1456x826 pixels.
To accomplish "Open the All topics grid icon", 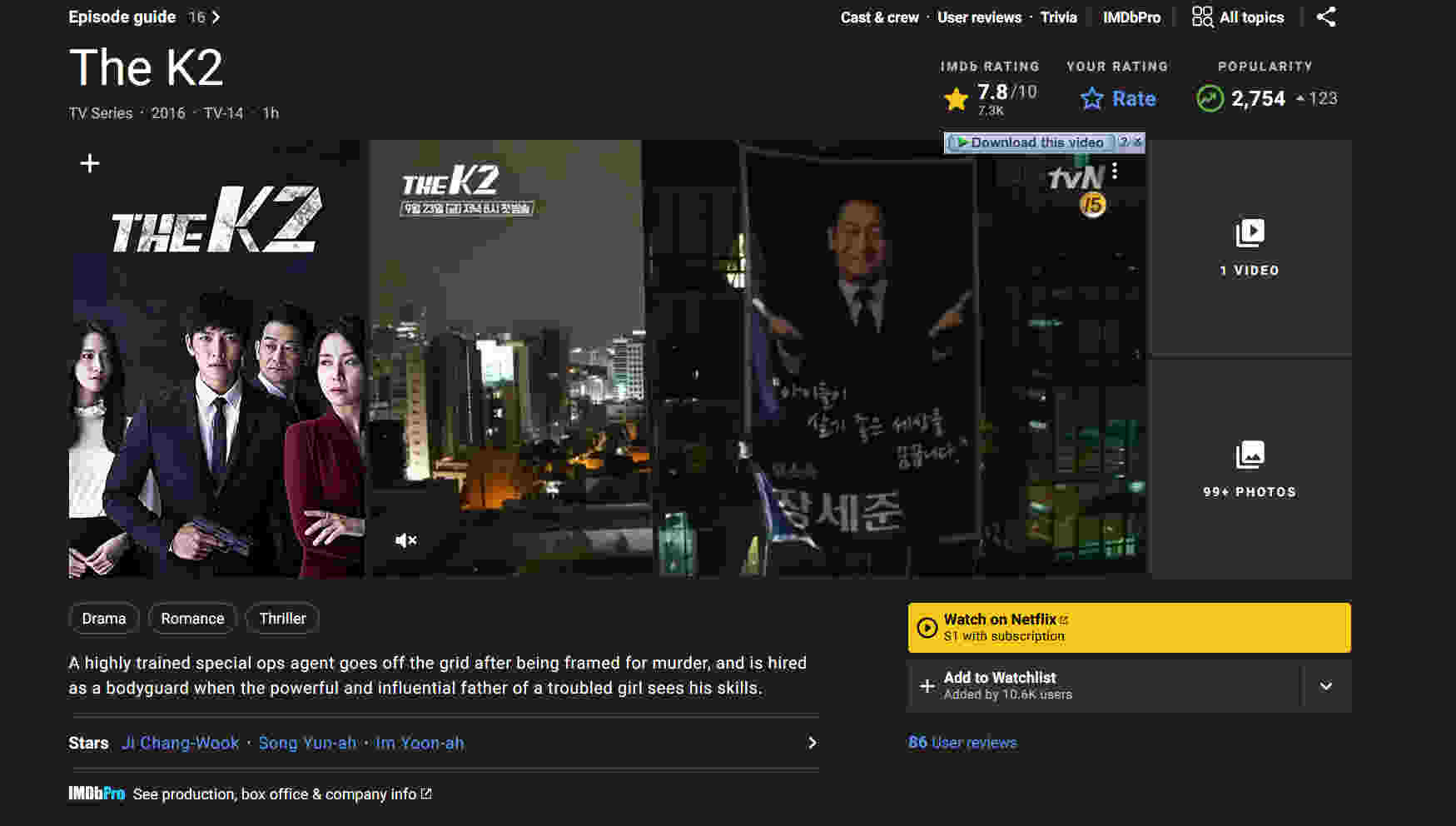I will coord(1202,17).
